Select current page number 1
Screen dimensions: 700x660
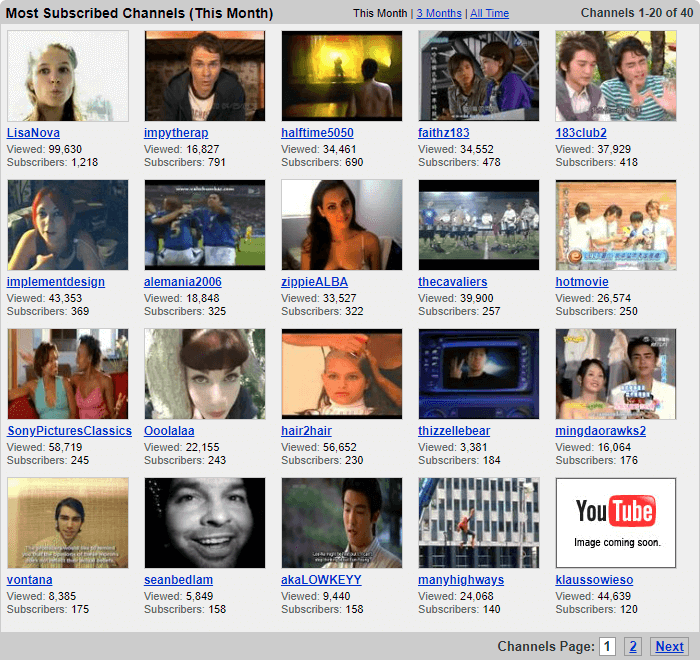click(607, 646)
